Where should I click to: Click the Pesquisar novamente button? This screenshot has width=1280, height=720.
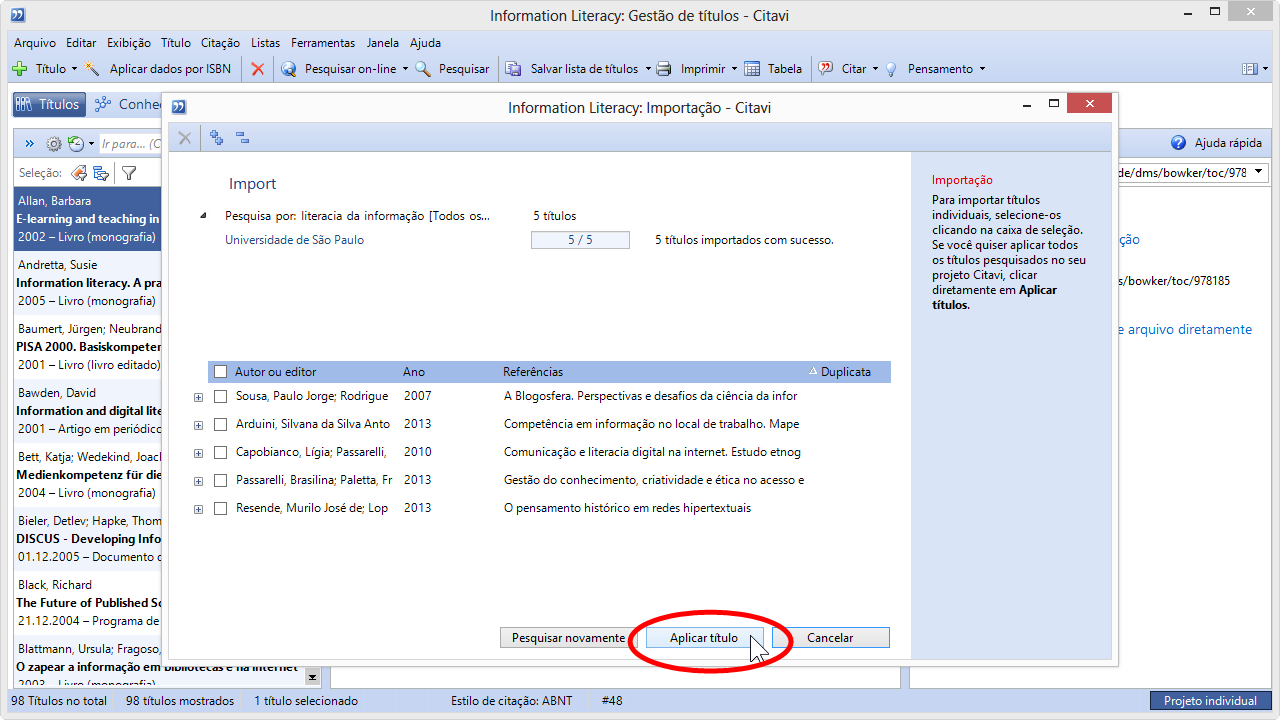pyautogui.click(x=568, y=638)
